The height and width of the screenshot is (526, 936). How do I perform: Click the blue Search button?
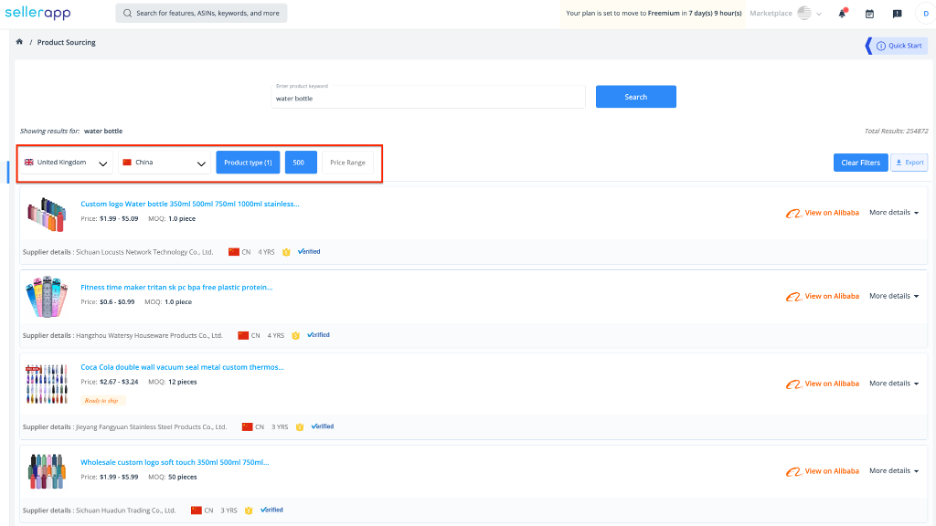tap(636, 97)
